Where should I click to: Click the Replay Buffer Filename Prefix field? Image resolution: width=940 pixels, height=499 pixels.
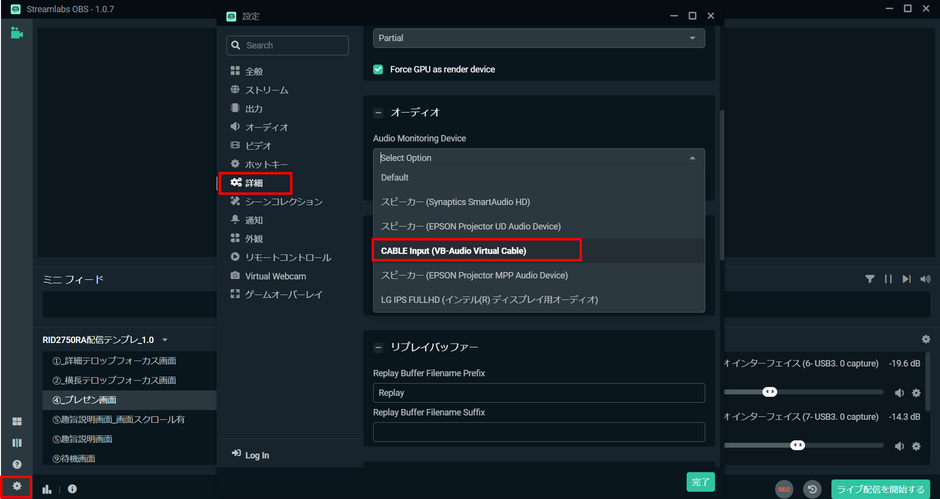(x=539, y=393)
